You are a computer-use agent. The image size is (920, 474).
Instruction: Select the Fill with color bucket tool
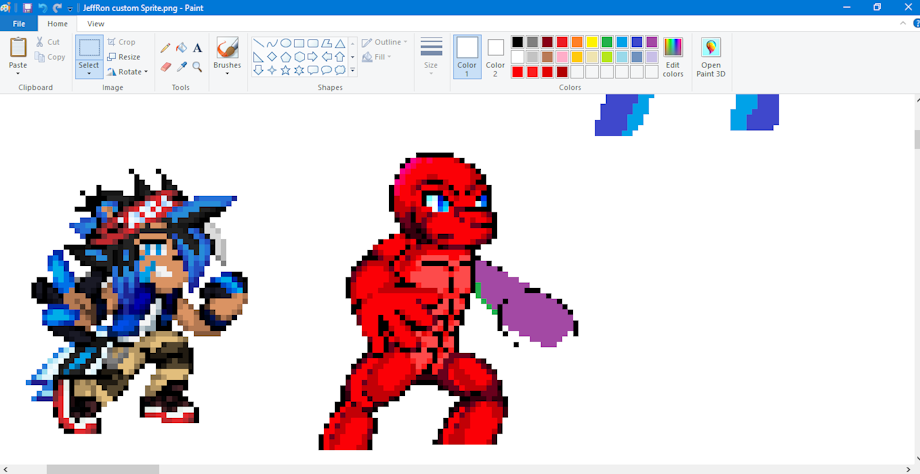[181, 48]
